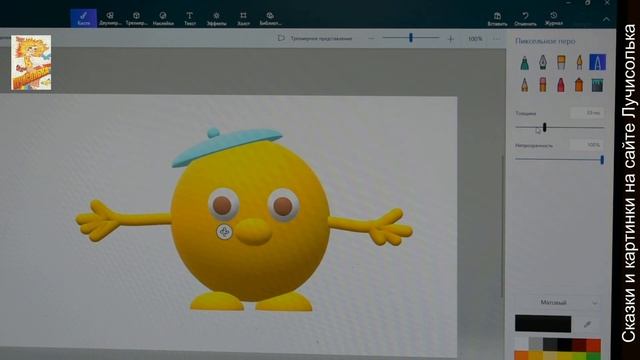The height and width of the screenshot is (360, 640).
Task: Click the Thickness slider handle
Action: (544, 128)
